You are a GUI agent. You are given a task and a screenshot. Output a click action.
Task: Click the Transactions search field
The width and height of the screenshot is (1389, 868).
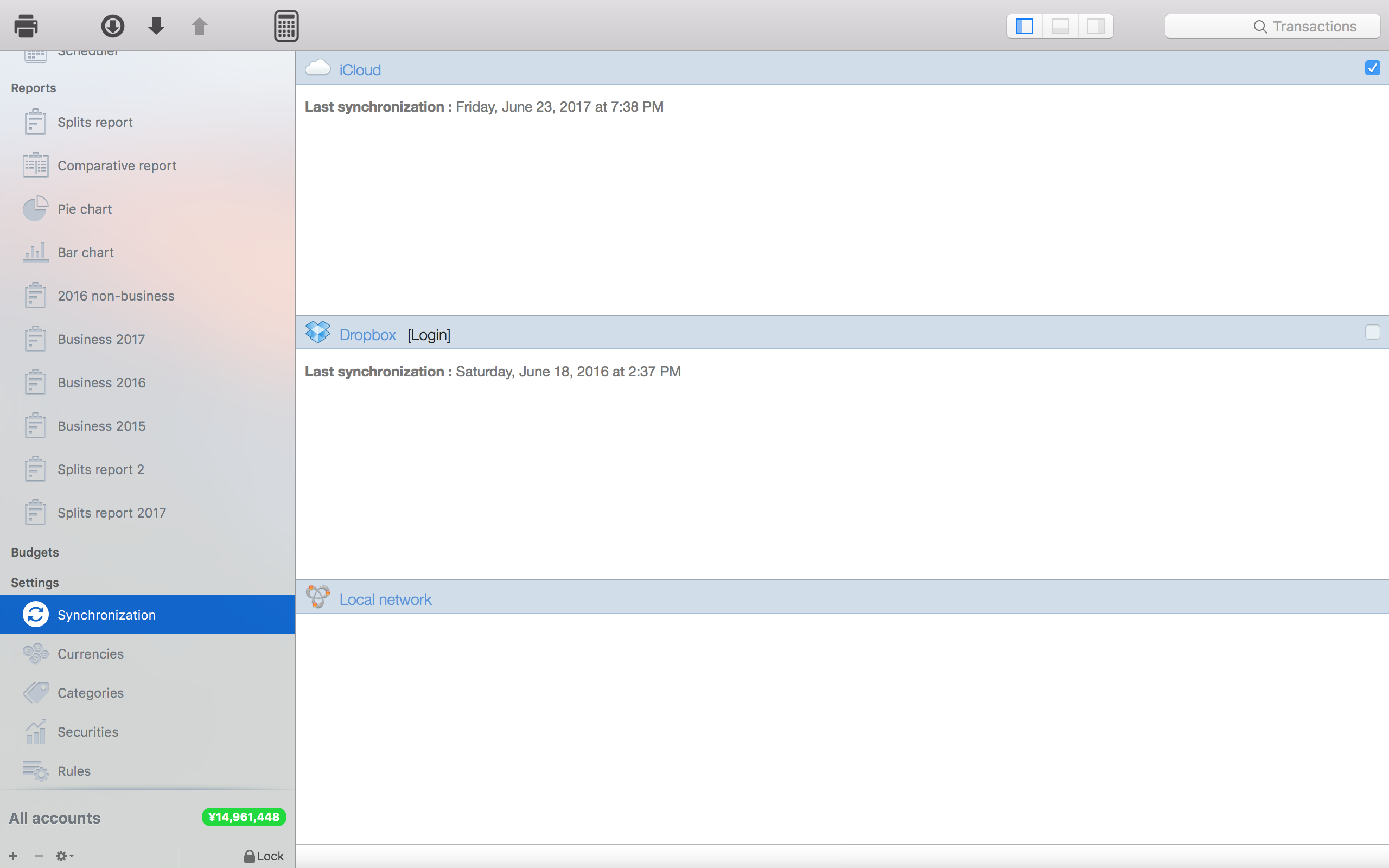(1272, 27)
